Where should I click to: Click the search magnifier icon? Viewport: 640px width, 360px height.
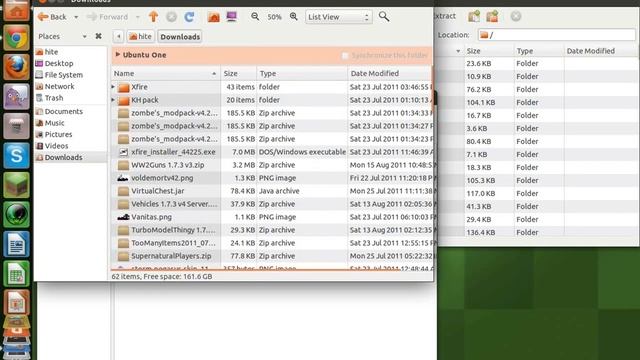[384, 17]
